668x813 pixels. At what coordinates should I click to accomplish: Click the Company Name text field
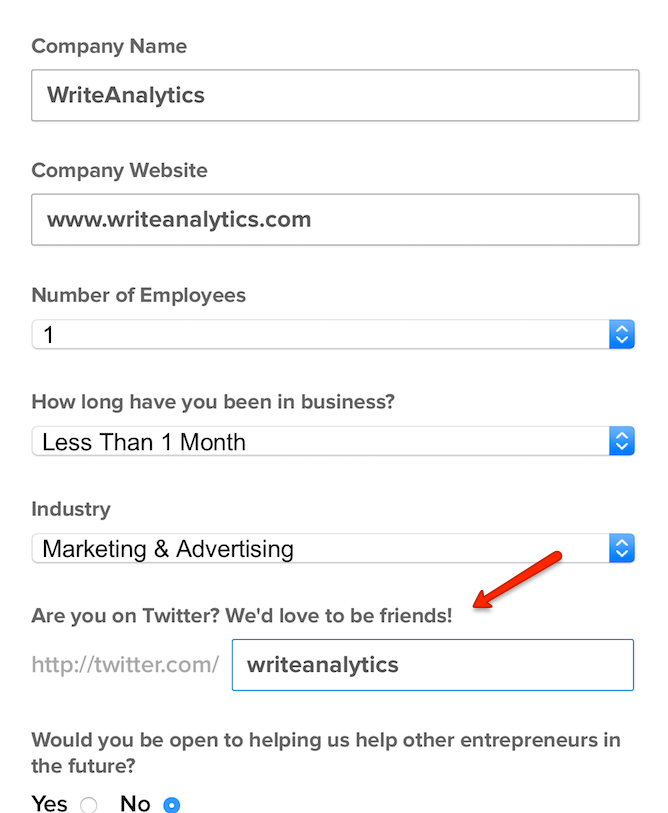pyautogui.click(x=335, y=95)
